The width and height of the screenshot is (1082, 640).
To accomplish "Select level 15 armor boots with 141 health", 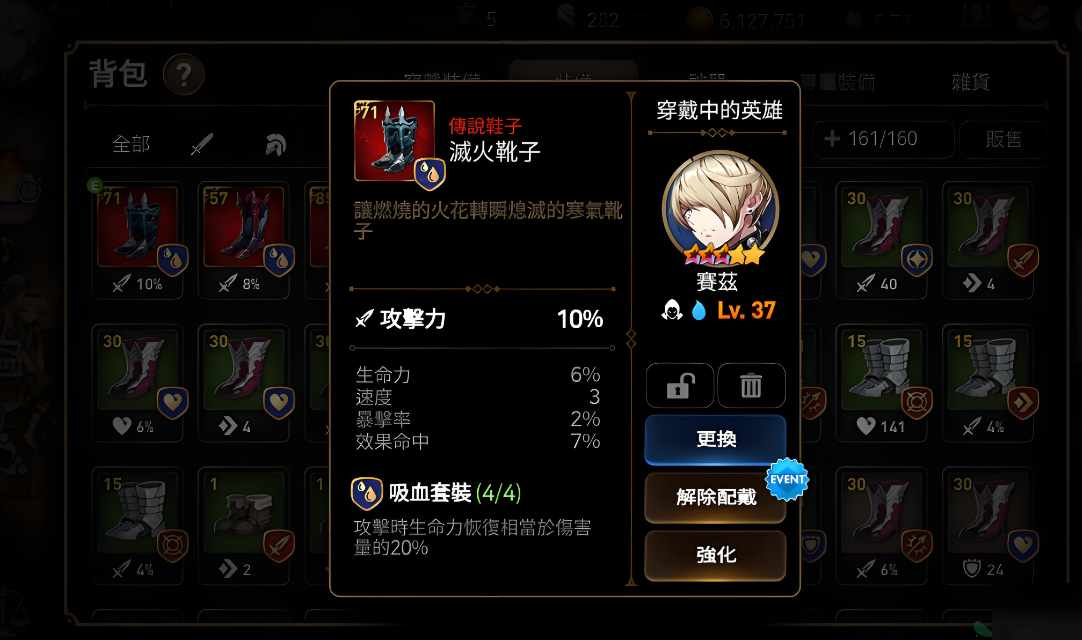I will [x=881, y=383].
